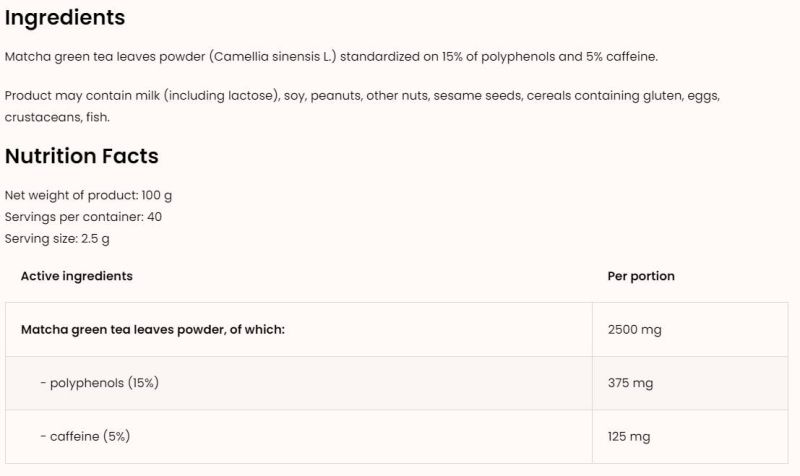Click the 375 mg table value

[630, 383]
